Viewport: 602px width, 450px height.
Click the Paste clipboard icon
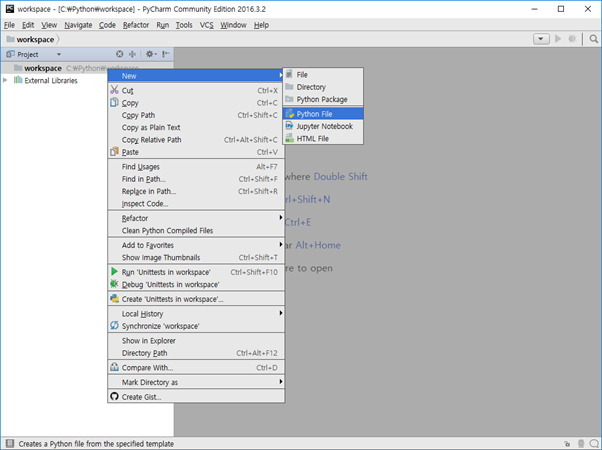click(114, 152)
